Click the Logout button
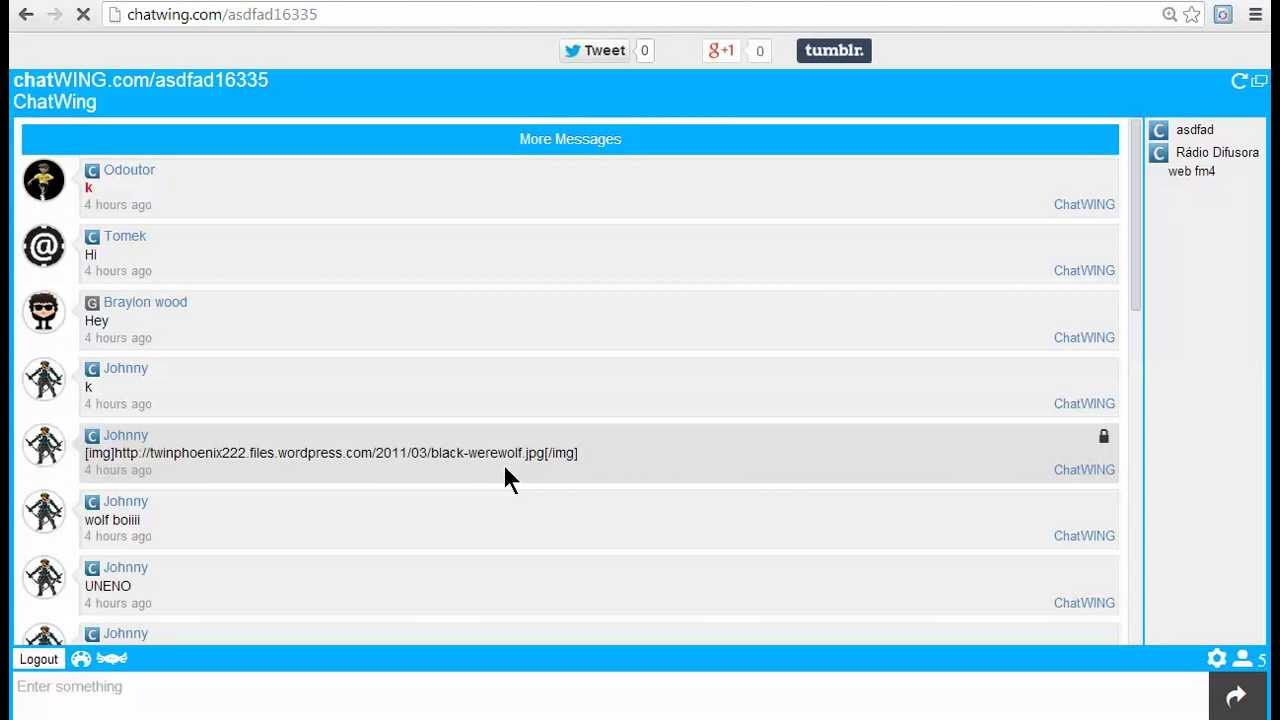This screenshot has height=720, width=1280. 39,659
